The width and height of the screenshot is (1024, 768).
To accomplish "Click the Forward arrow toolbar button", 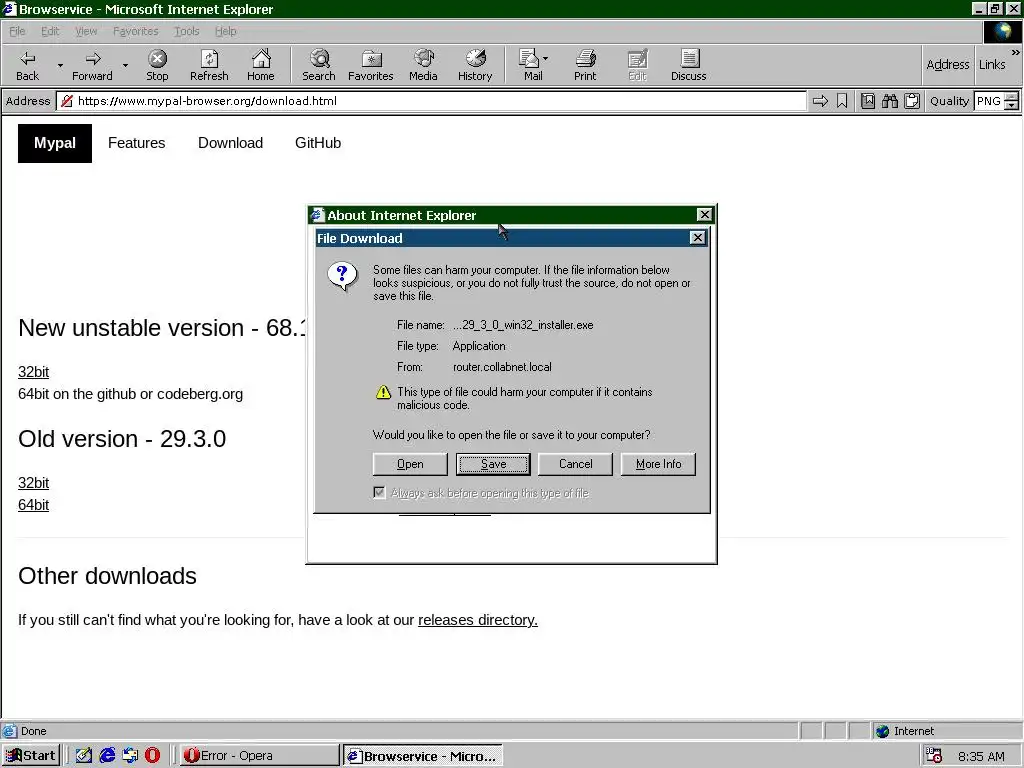I will pos(92,65).
